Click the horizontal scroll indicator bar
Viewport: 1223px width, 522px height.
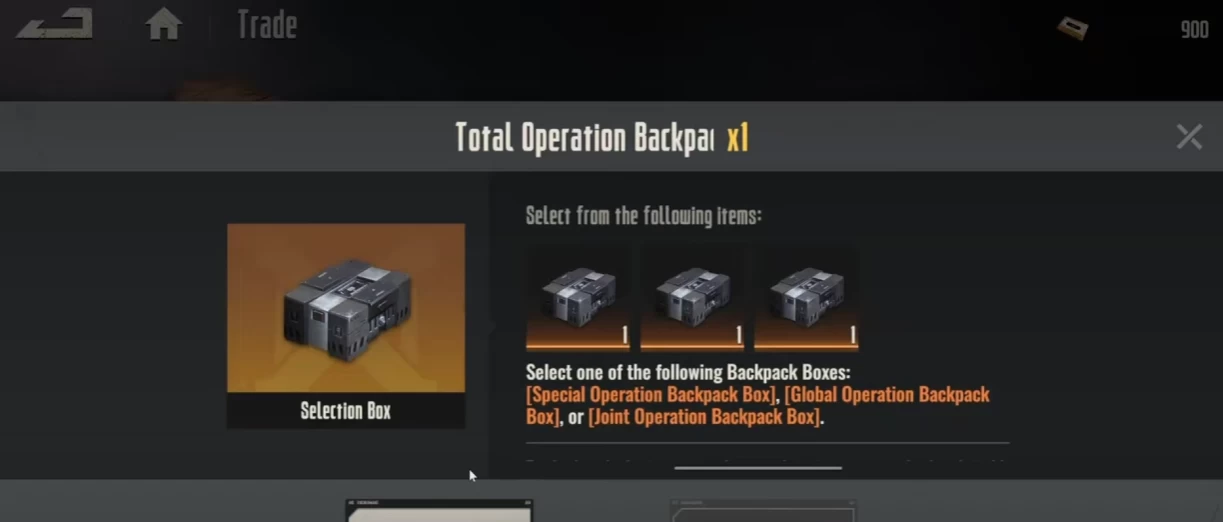pos(758,467)
